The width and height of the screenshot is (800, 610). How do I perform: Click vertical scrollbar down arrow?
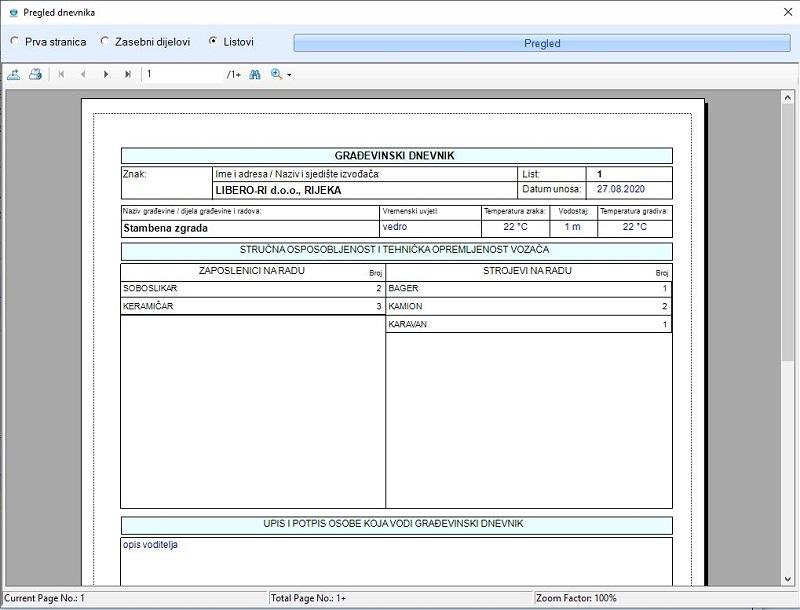(788, 579)
